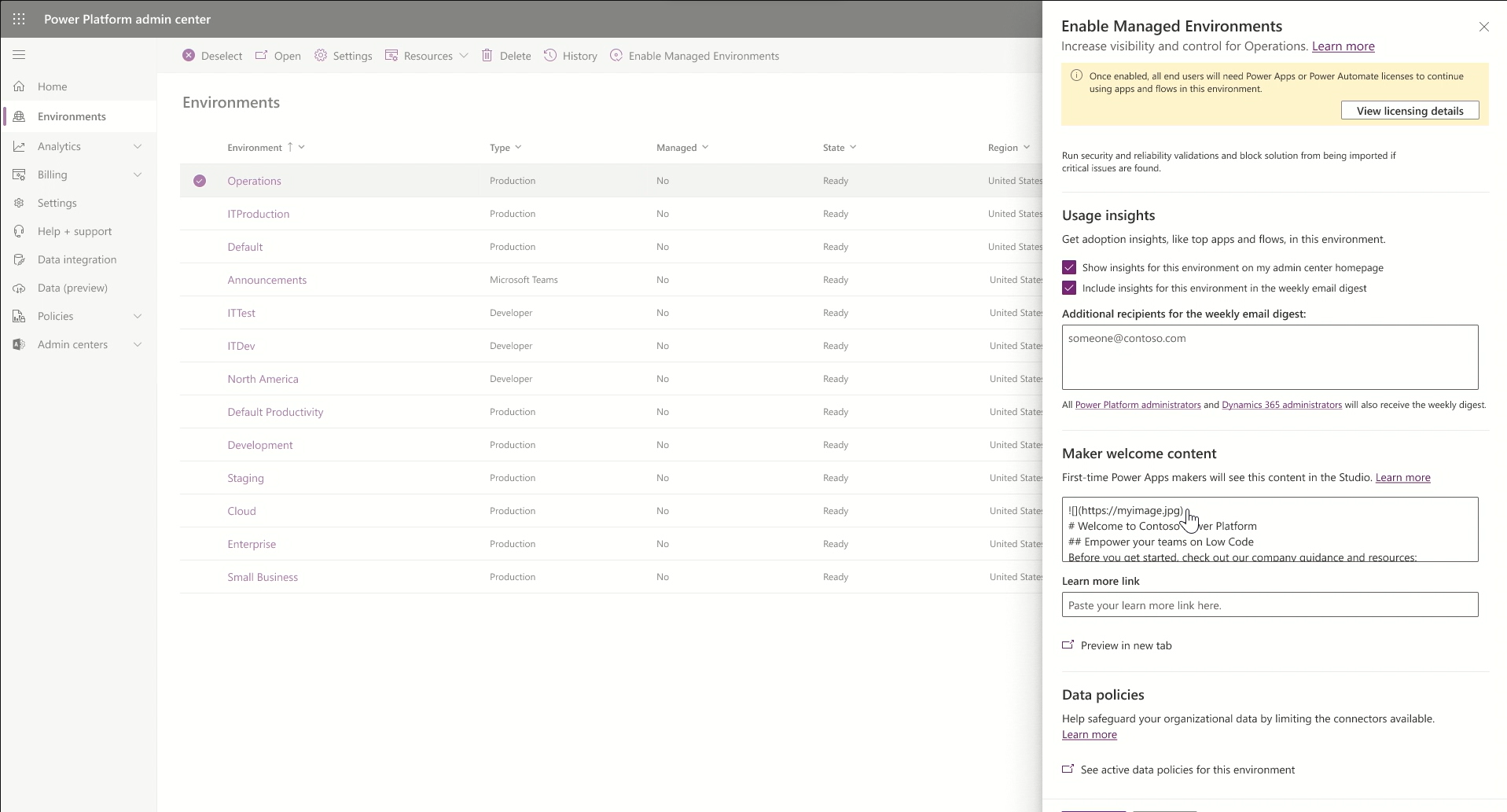Screen dimensions: 1507x812
Task: Open the North America environment link
Action: click(263, 379)
